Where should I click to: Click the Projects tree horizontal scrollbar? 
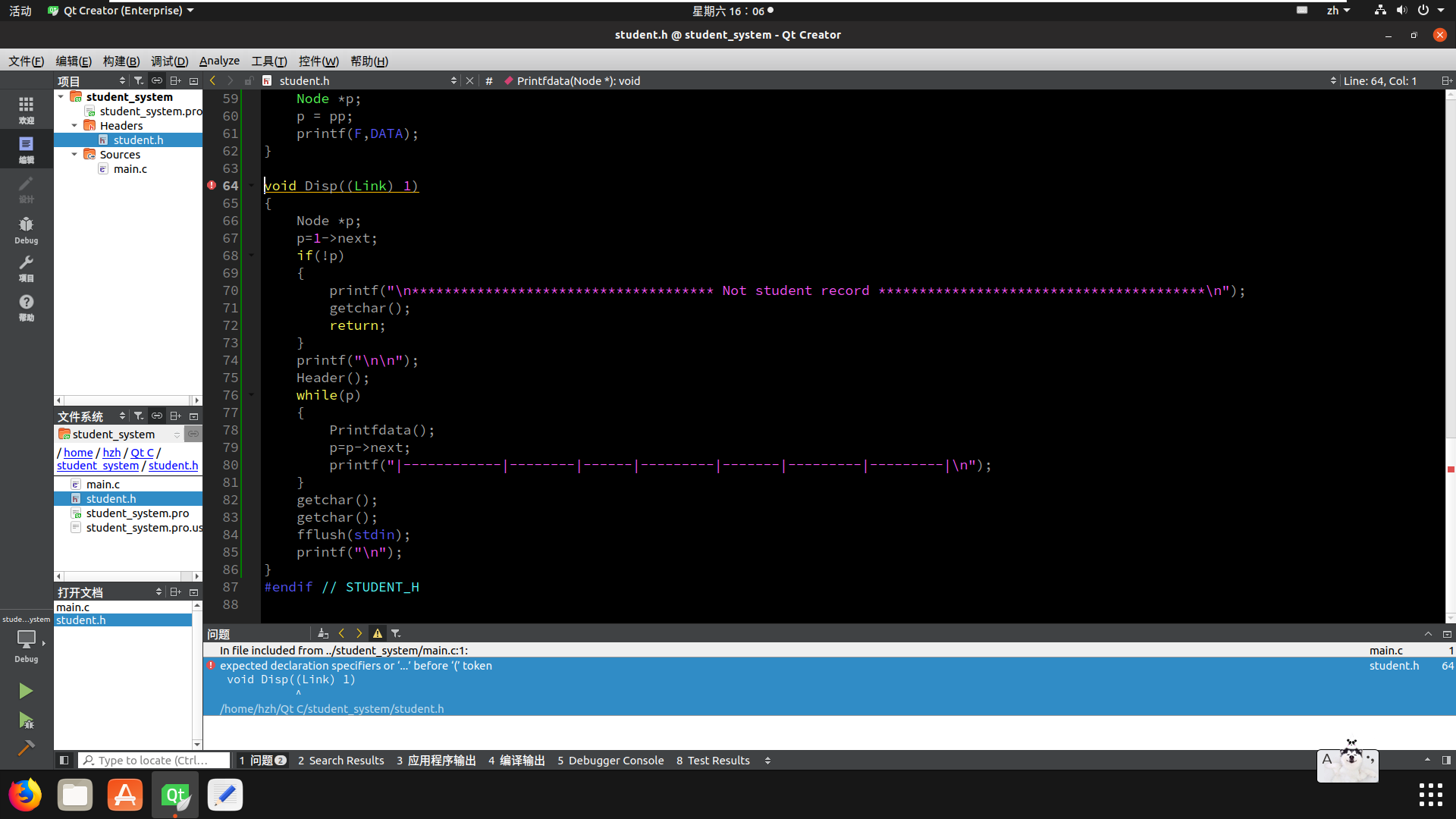pos(127,400)
